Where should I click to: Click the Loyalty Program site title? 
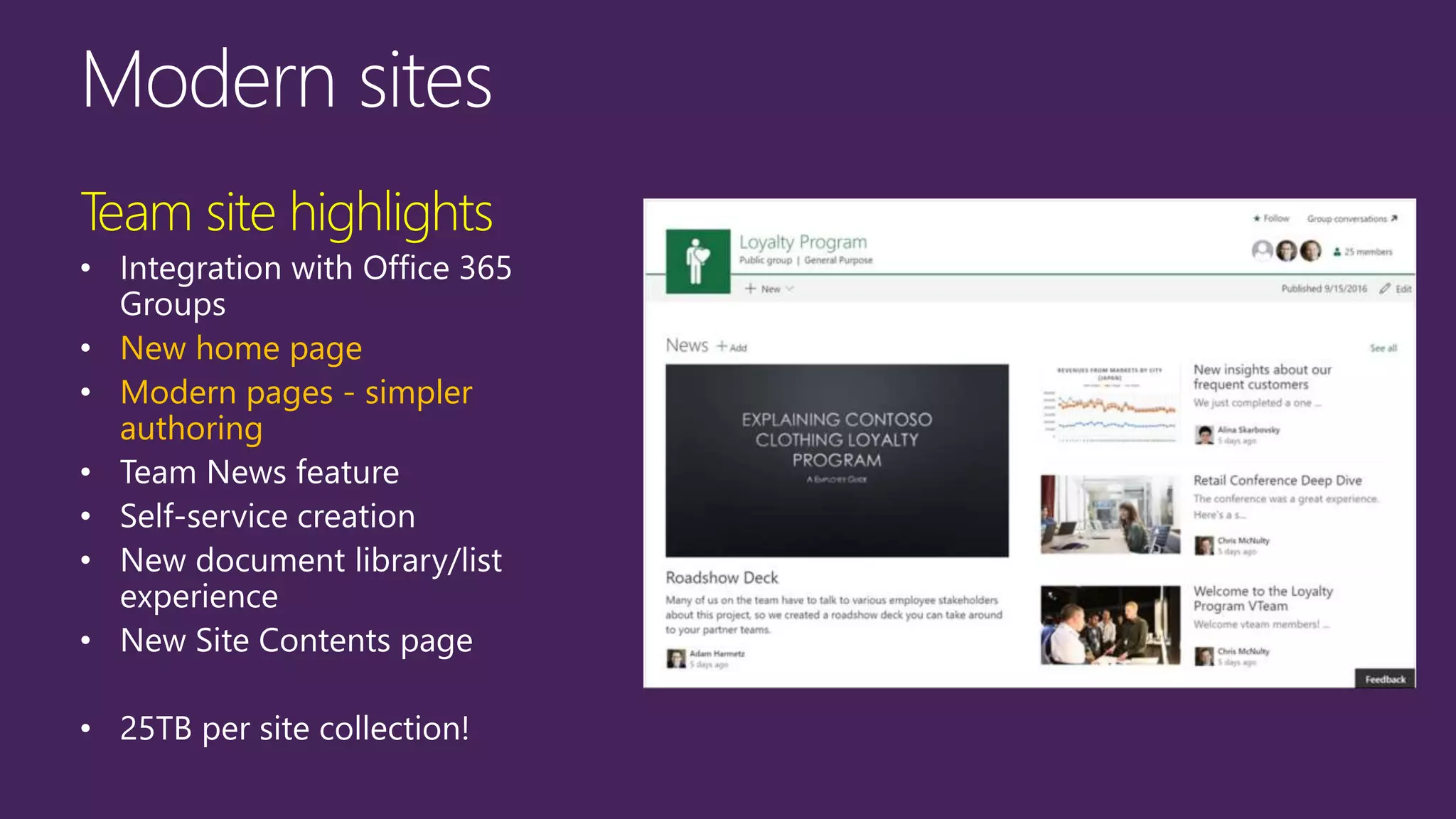803,242
